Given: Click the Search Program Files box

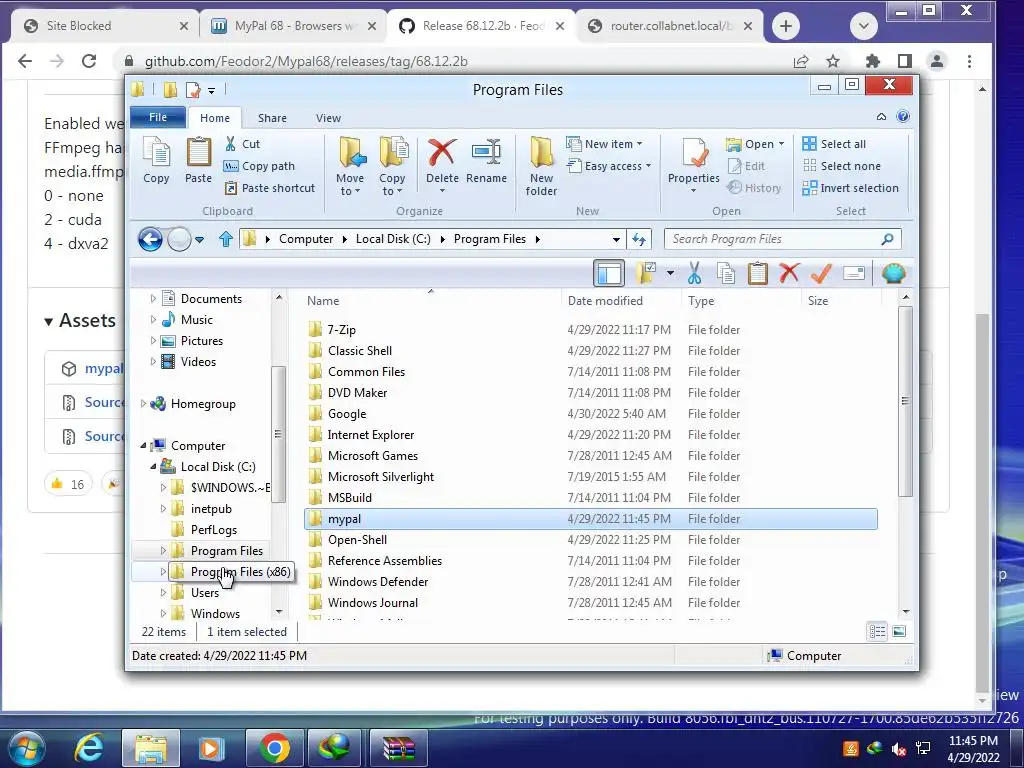Looking at the screenshot, I should pos(782,239).
